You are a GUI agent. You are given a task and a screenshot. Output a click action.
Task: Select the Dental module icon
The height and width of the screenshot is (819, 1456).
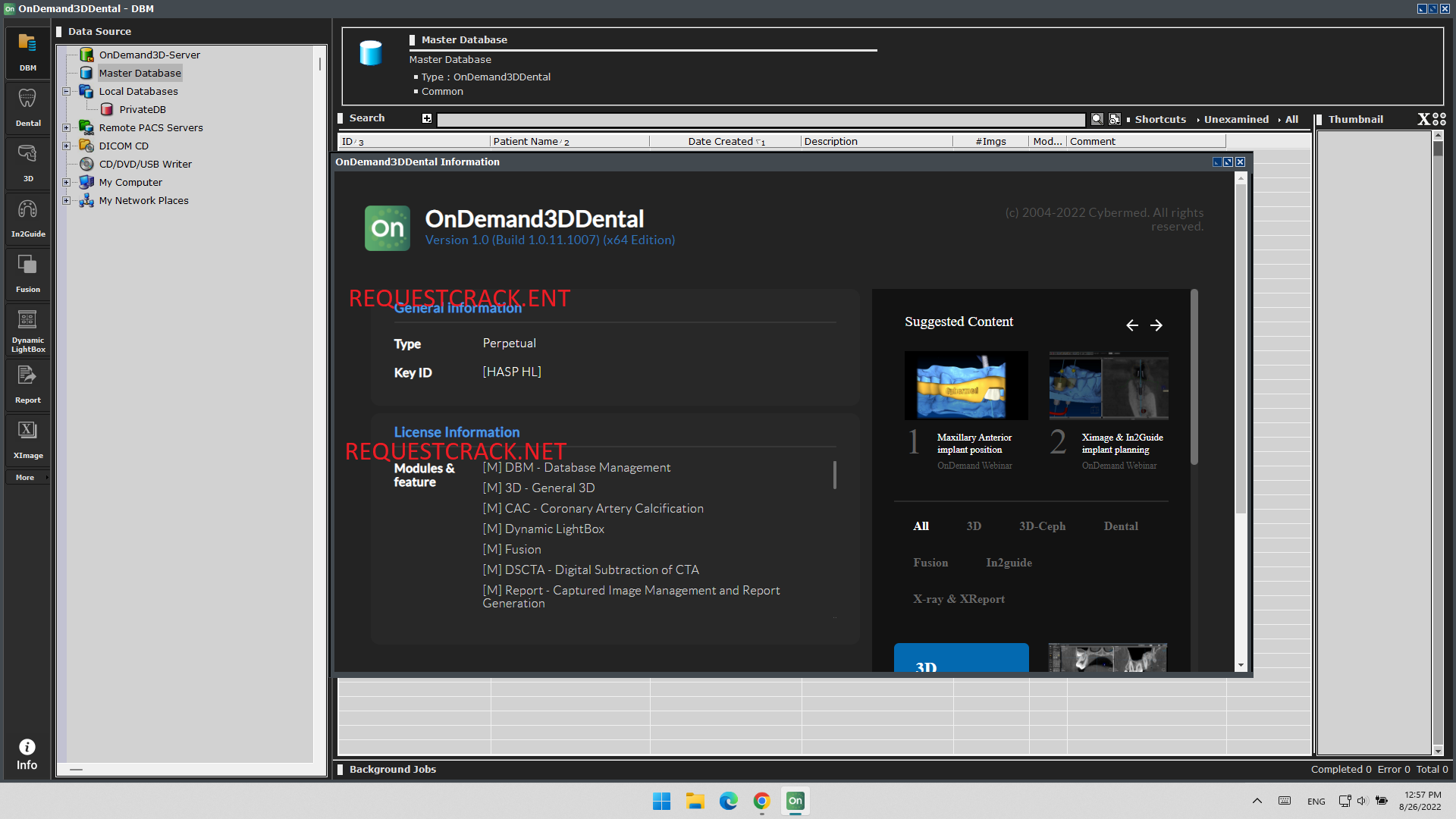pyautogui.click(x=27, y=106)
